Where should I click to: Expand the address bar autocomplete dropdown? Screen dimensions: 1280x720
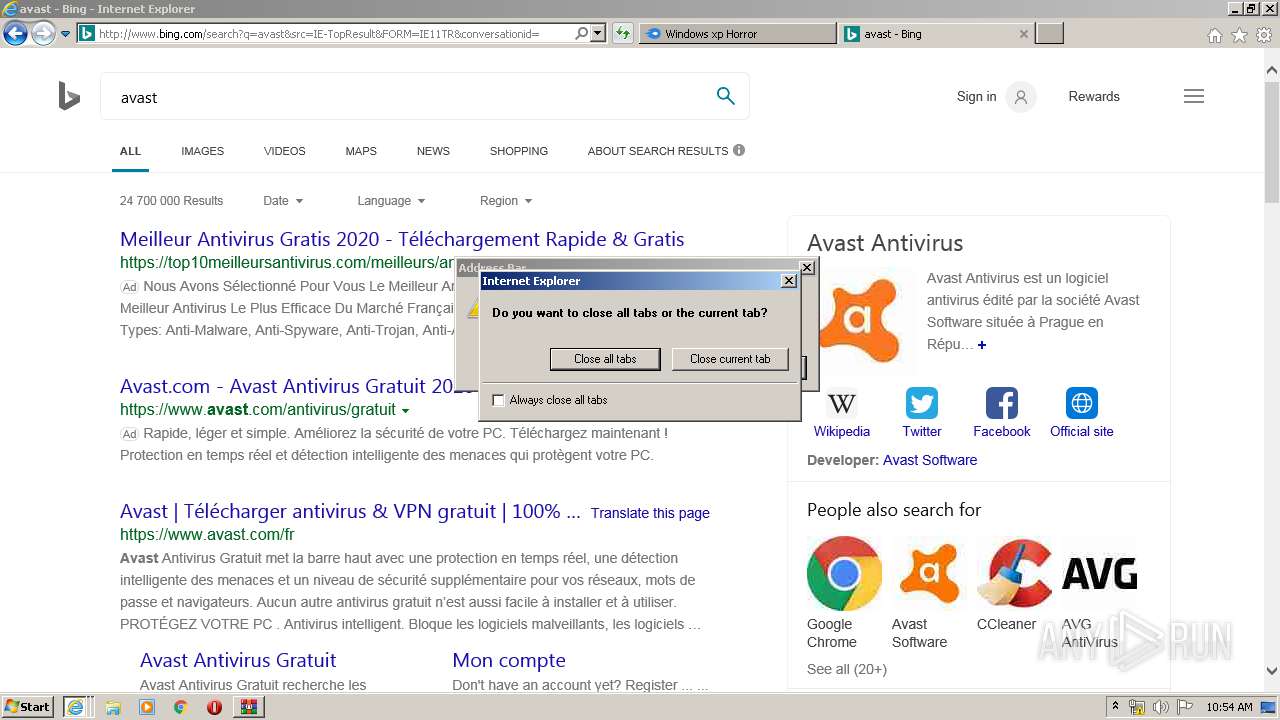598,34
